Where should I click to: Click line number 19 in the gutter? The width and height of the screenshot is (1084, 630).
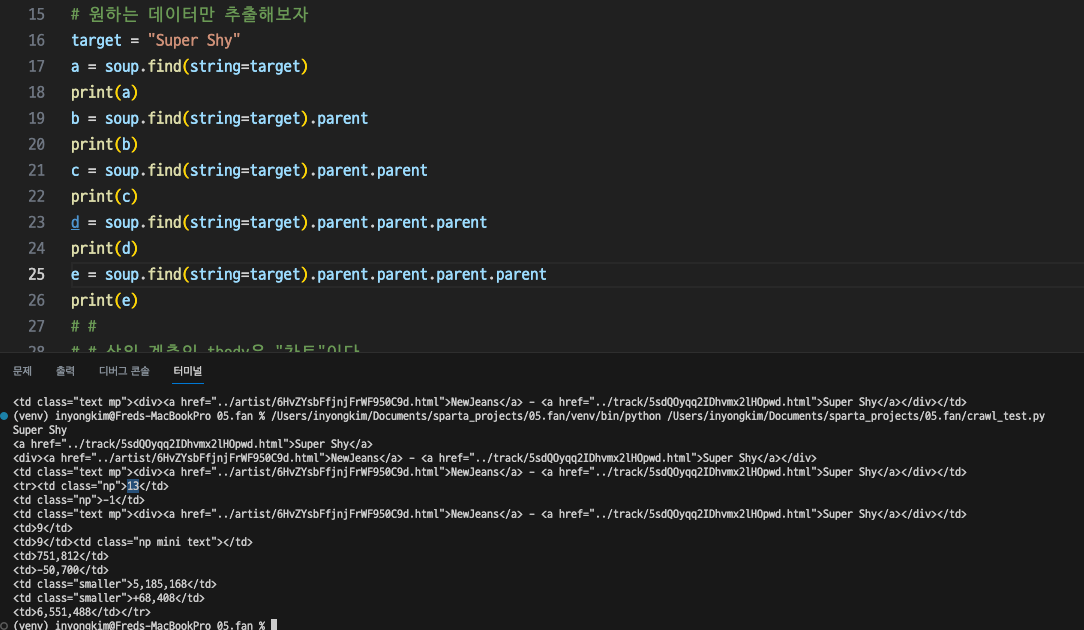point(36,118)
